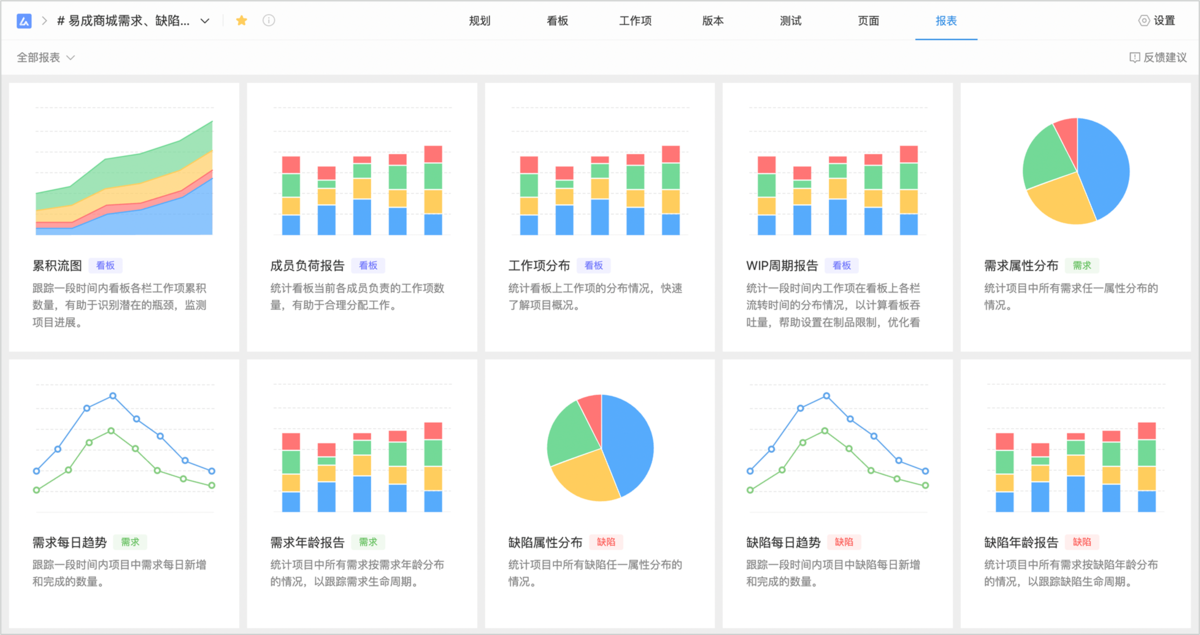Expand the 易成商城需求 project dropdown
1200x635 pixels.
pos(205,20)
